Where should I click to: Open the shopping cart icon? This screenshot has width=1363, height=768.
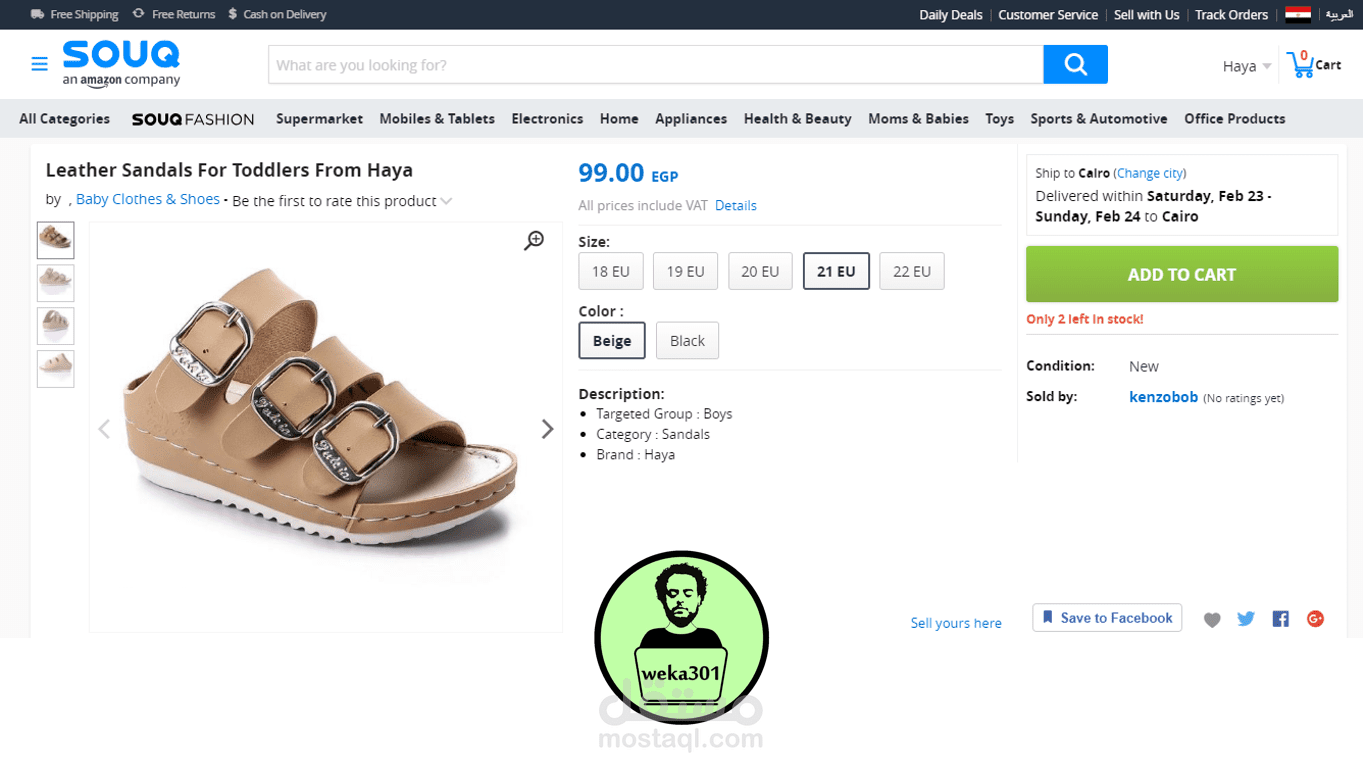coord(1301,65)
